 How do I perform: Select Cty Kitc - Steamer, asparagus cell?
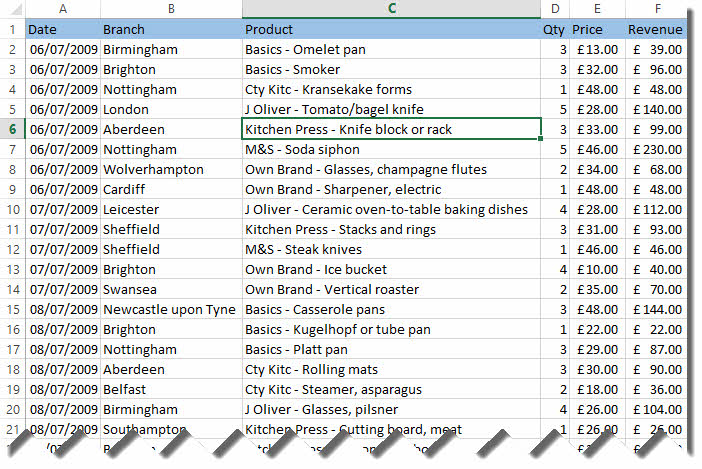pyautogui.click(x=391, y=390)
